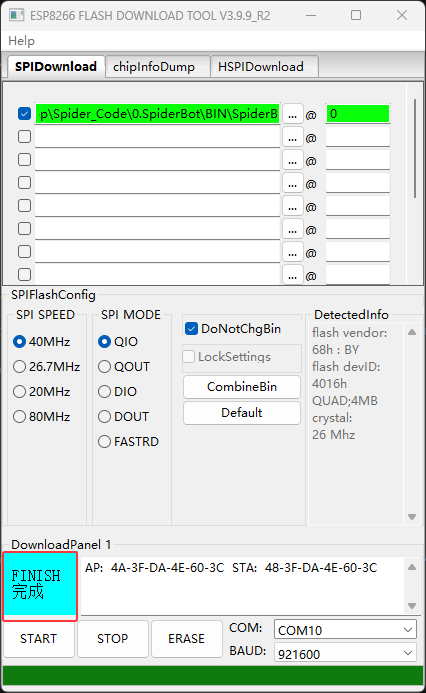The width and height of the screenshot is (426, 693).
Task: Maximize the flash download tool window
Action: pos(356,15)
